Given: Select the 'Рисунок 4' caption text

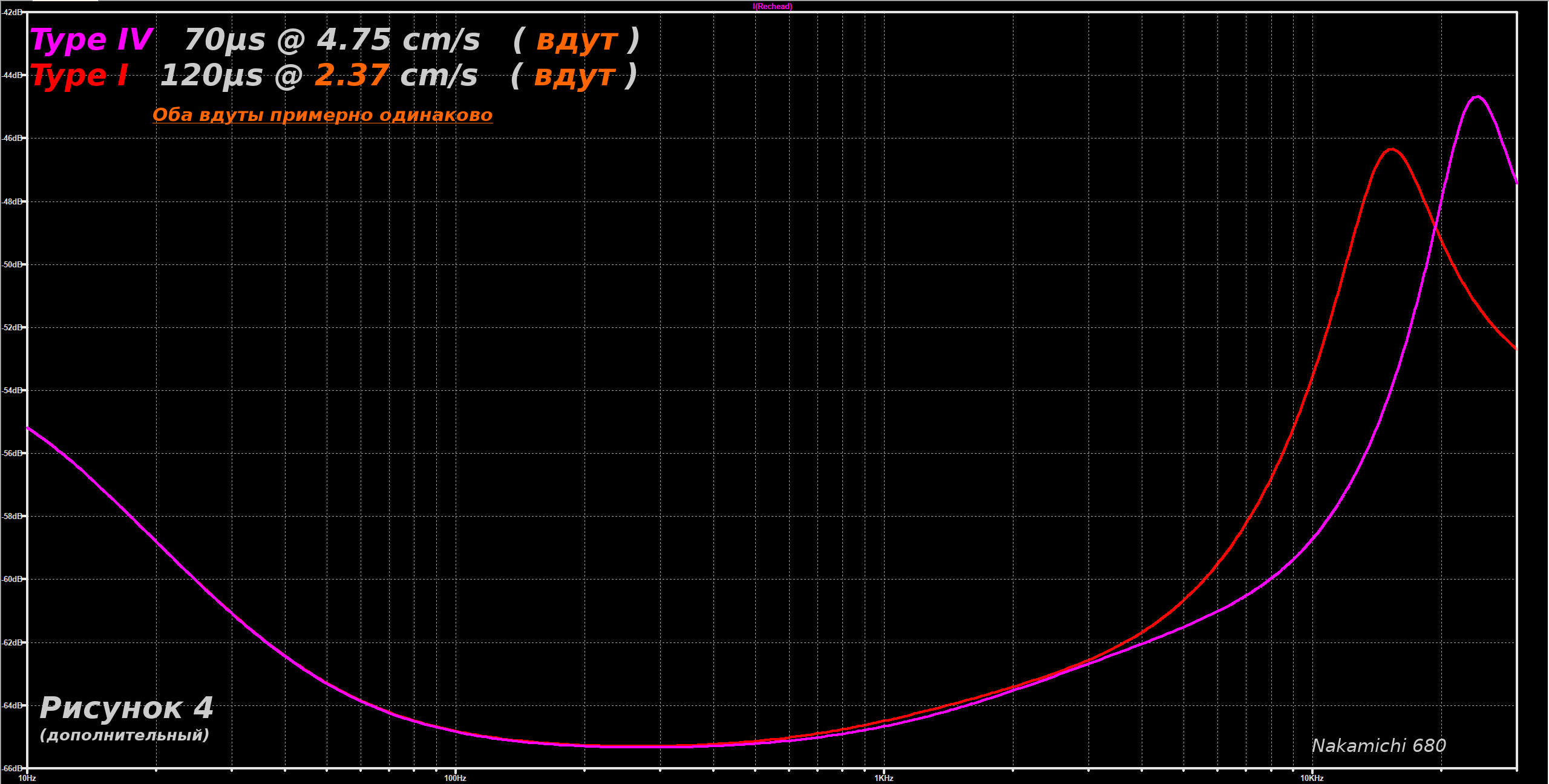Looking at the screenshot, I should pos(126,708).
